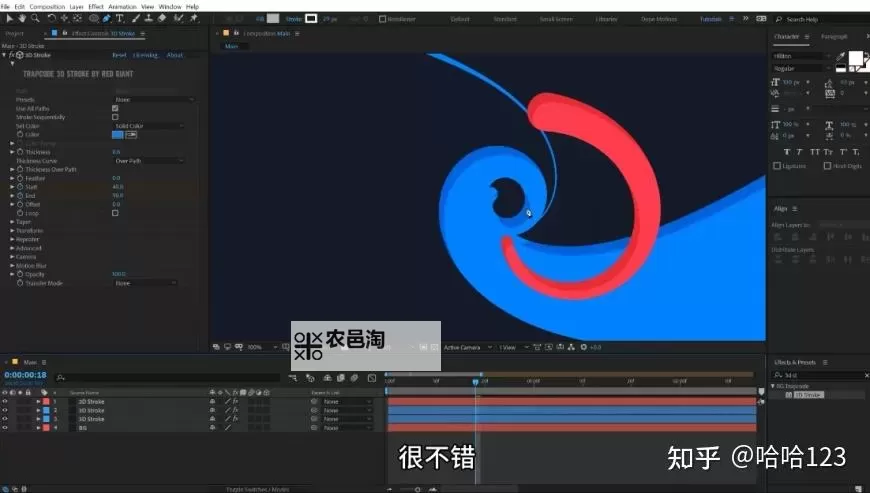Expand the Camera property group

pos(12,257)
